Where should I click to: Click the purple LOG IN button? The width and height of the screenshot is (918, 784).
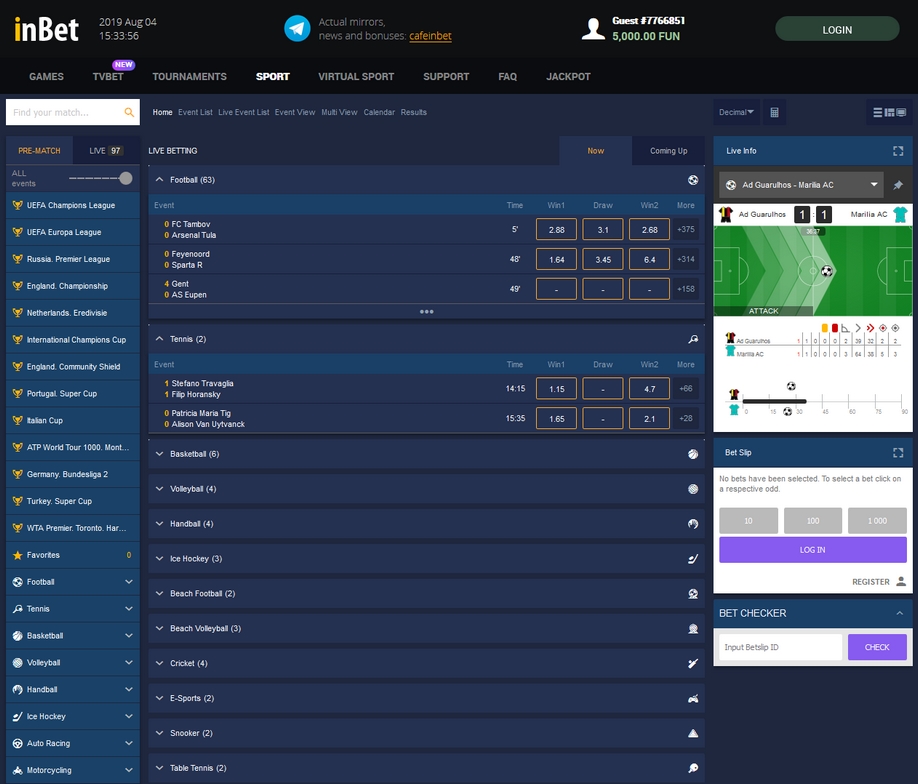813,550
